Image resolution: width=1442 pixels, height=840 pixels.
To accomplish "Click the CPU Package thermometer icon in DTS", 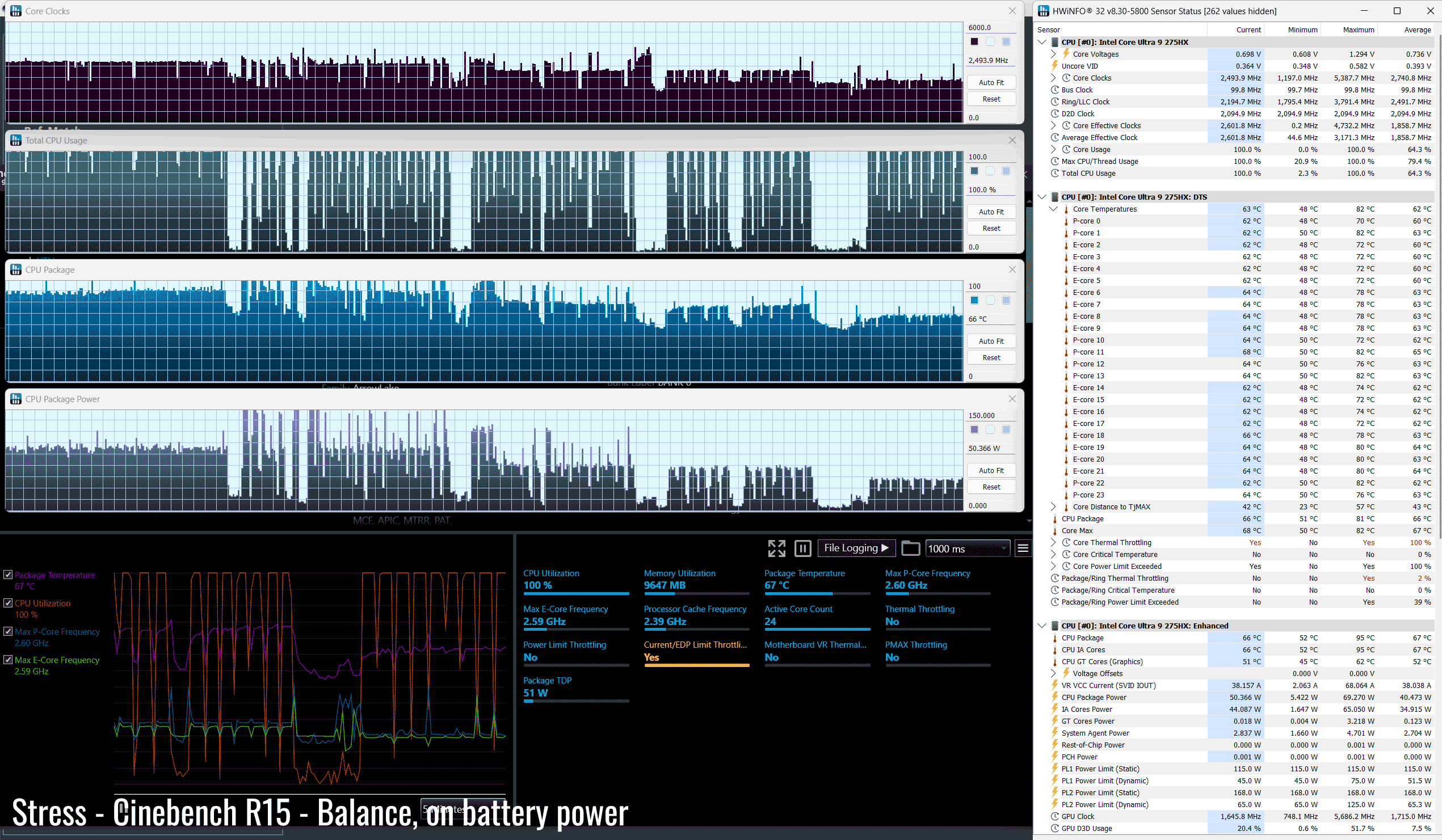I will click(1054, 518).
